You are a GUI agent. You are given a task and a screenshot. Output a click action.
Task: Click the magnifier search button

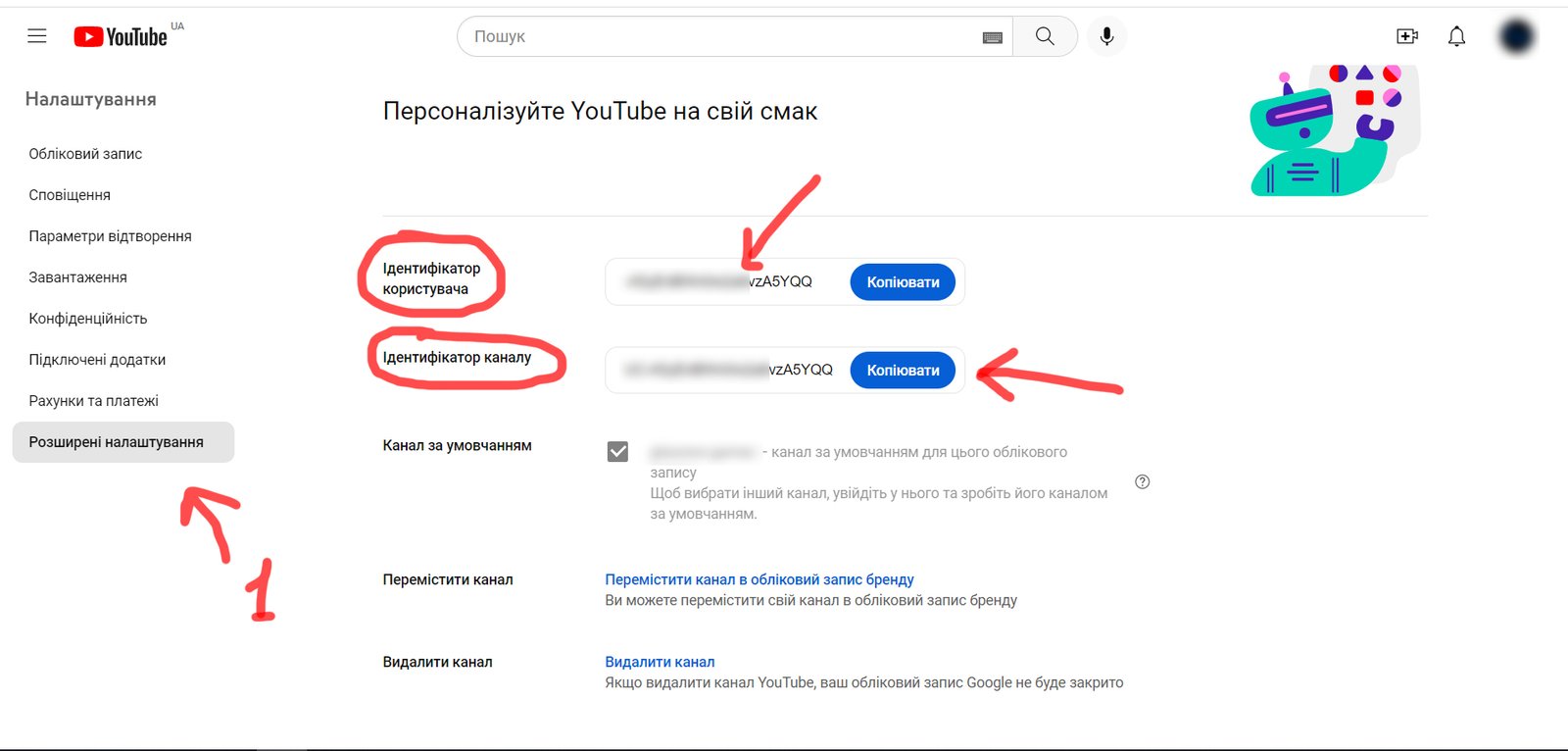coord(1045,36)
